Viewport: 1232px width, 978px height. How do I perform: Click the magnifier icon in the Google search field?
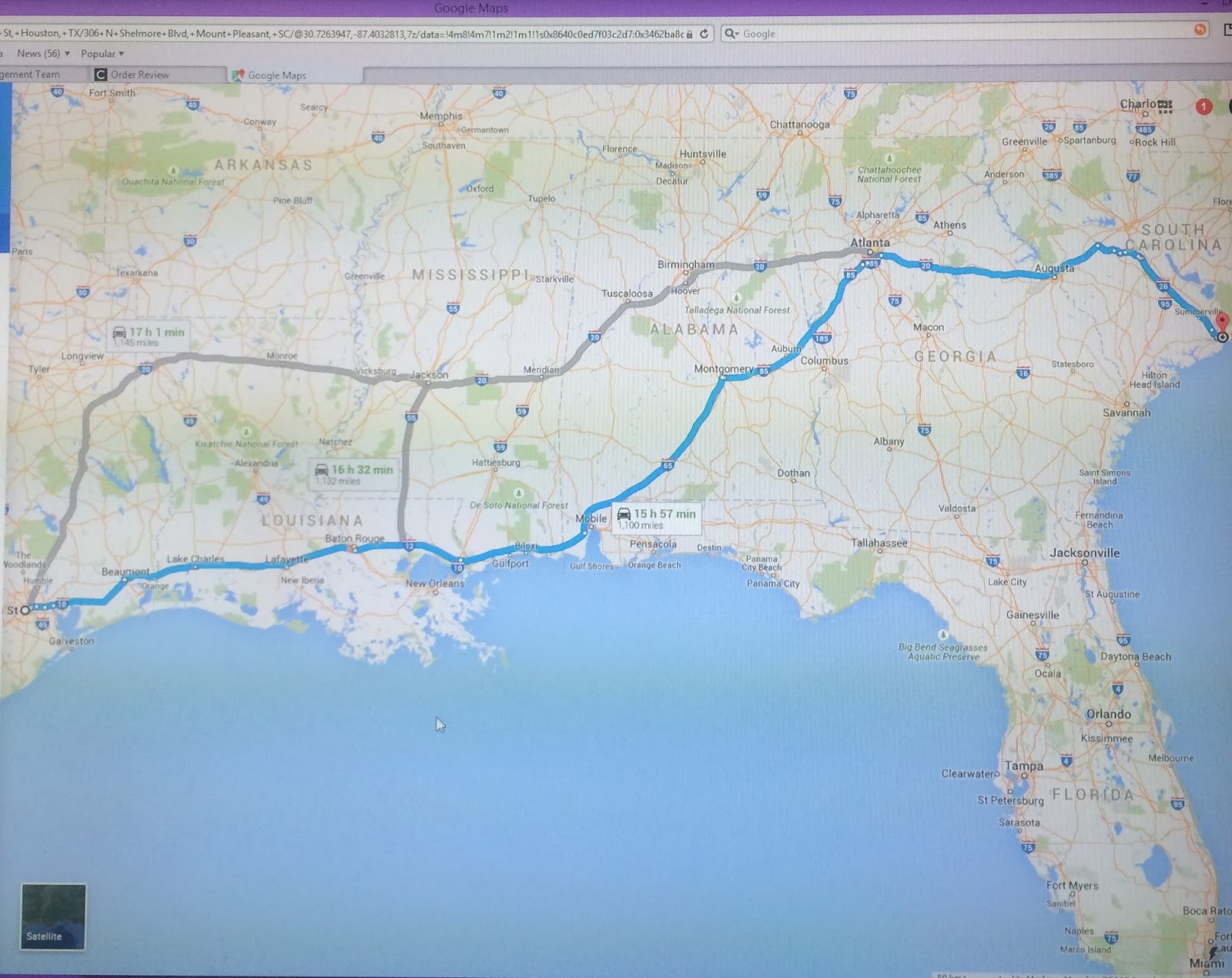[728, 33]
